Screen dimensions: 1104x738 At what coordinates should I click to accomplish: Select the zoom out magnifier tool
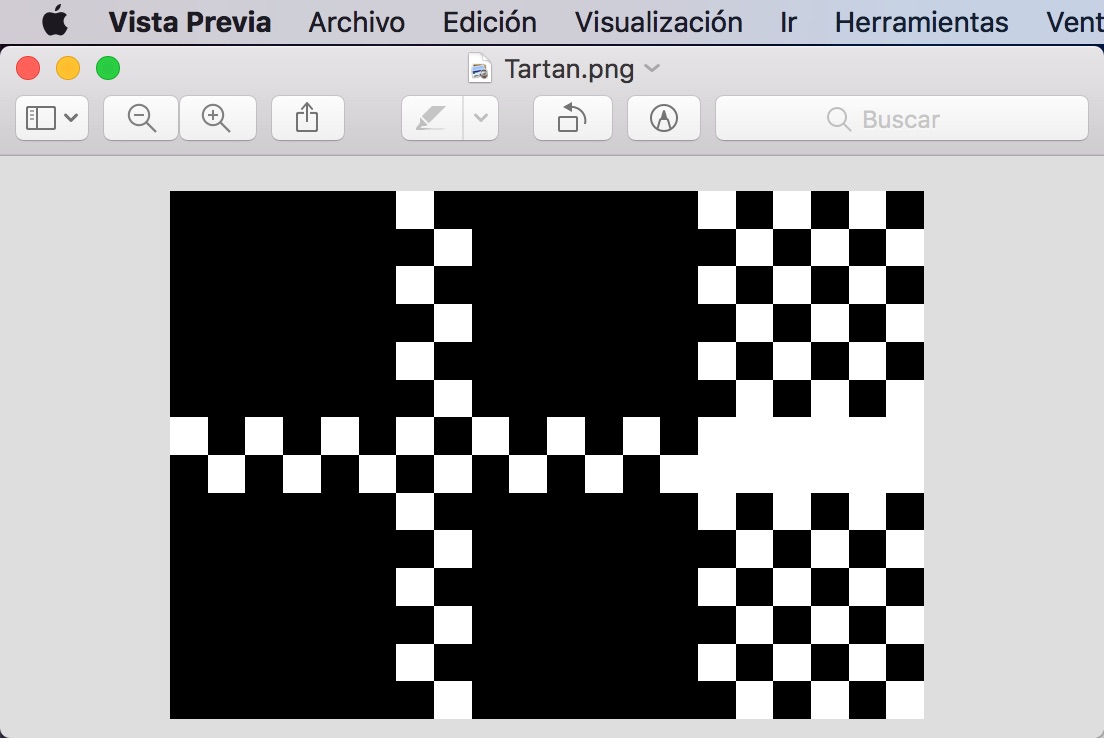(x=140, y=117)
